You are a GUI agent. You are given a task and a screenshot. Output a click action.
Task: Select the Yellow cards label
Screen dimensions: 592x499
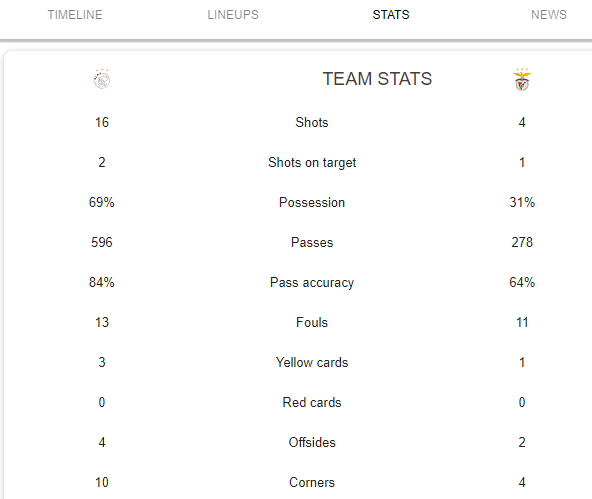(x=312, y=362)
